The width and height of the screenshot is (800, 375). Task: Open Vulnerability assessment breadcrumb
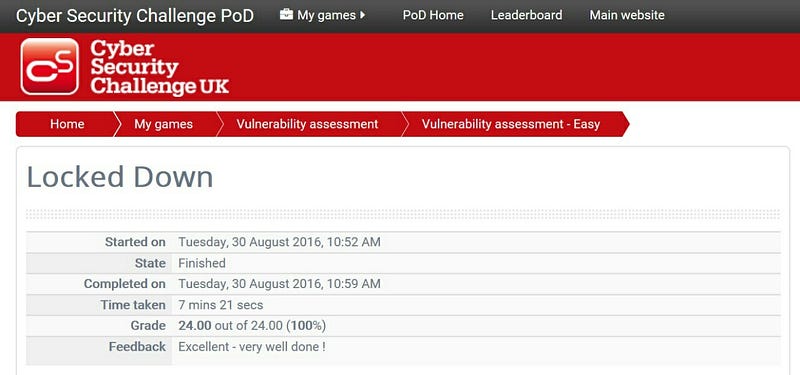(307, 124)
